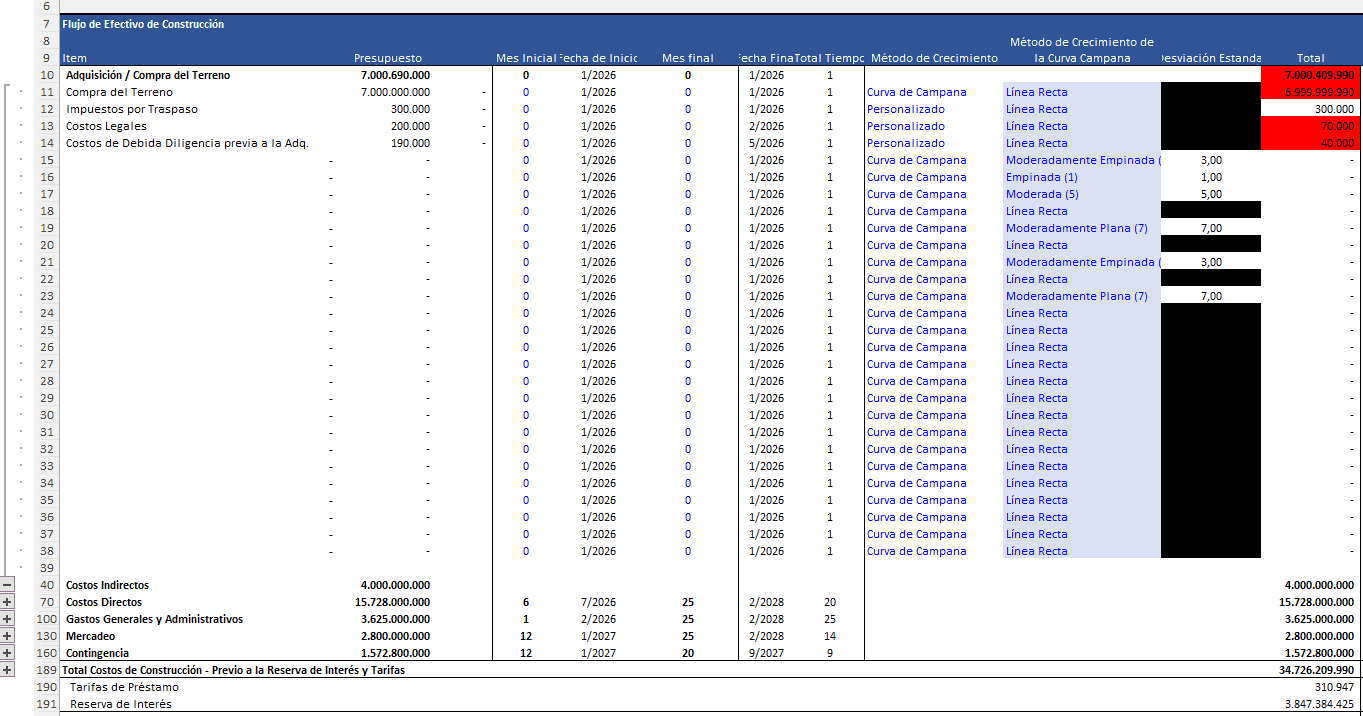Click the 'Método de Crecimiento' column header

click(934, 58)
